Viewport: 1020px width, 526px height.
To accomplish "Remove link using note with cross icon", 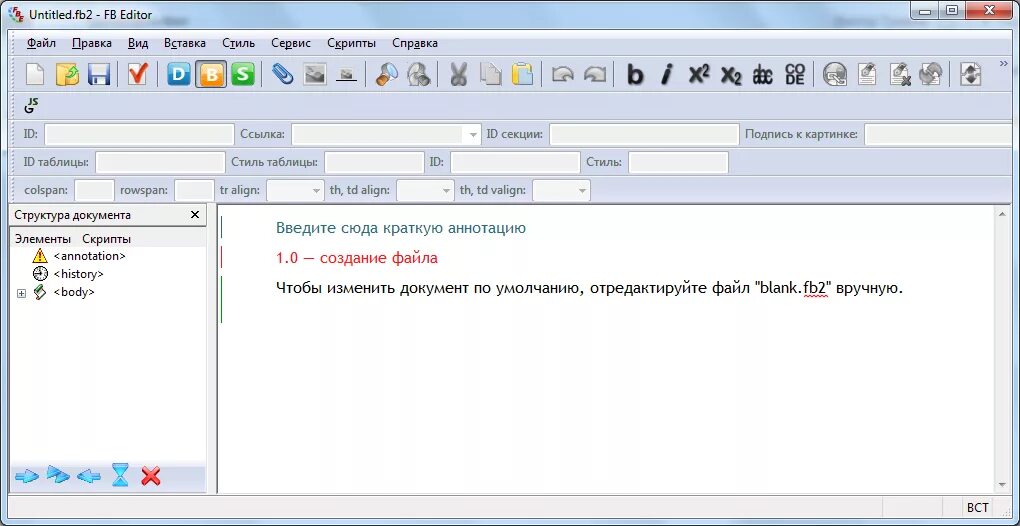I will 899,74.
